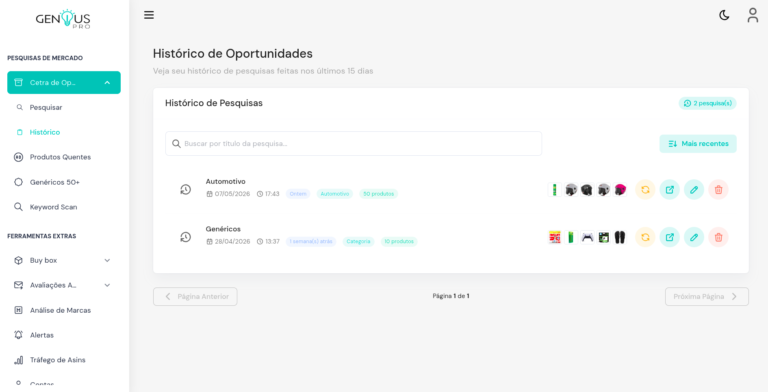
Task: Edit the Automotivo search title
Action: click(694, 190)
